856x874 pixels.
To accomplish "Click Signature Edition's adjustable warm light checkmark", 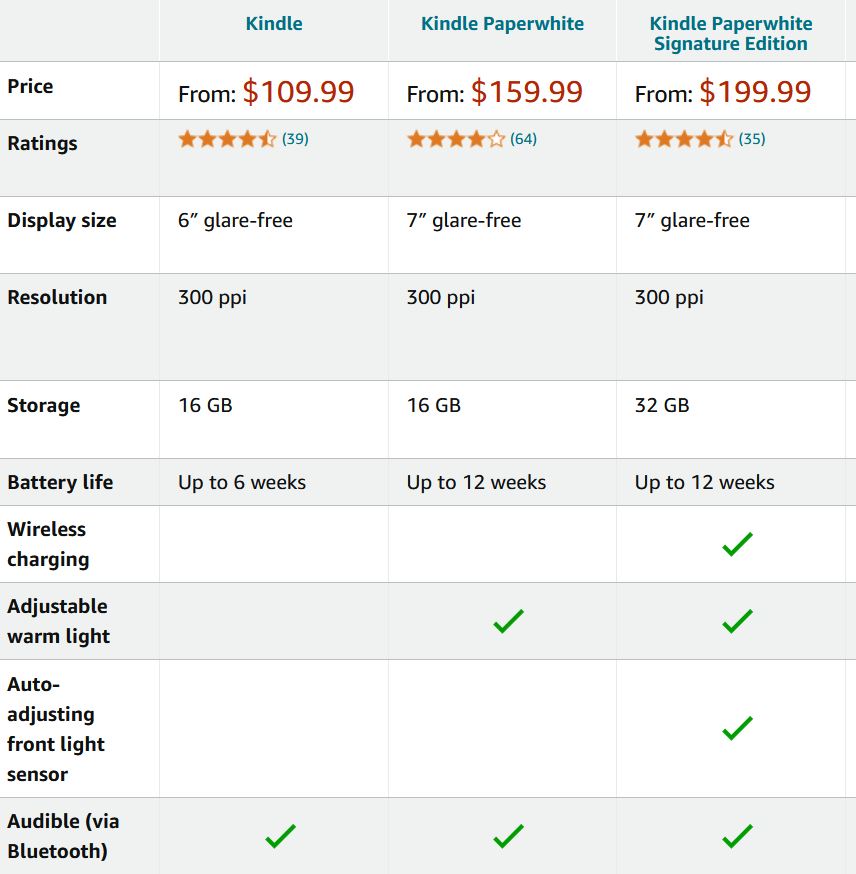I will pyautogui.click(x=737, y=621).
